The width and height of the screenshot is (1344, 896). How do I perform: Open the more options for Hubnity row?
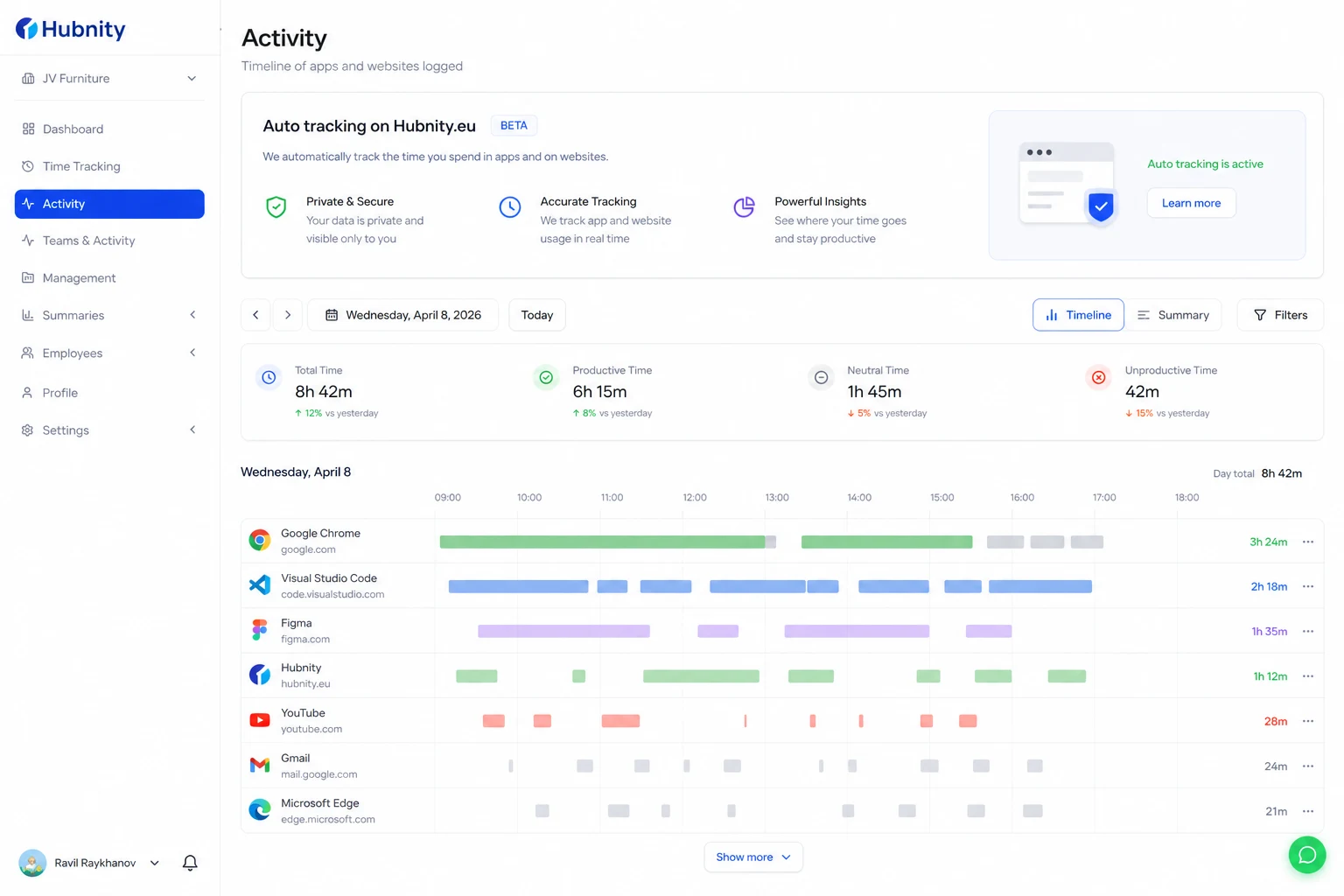[1308, 675]
